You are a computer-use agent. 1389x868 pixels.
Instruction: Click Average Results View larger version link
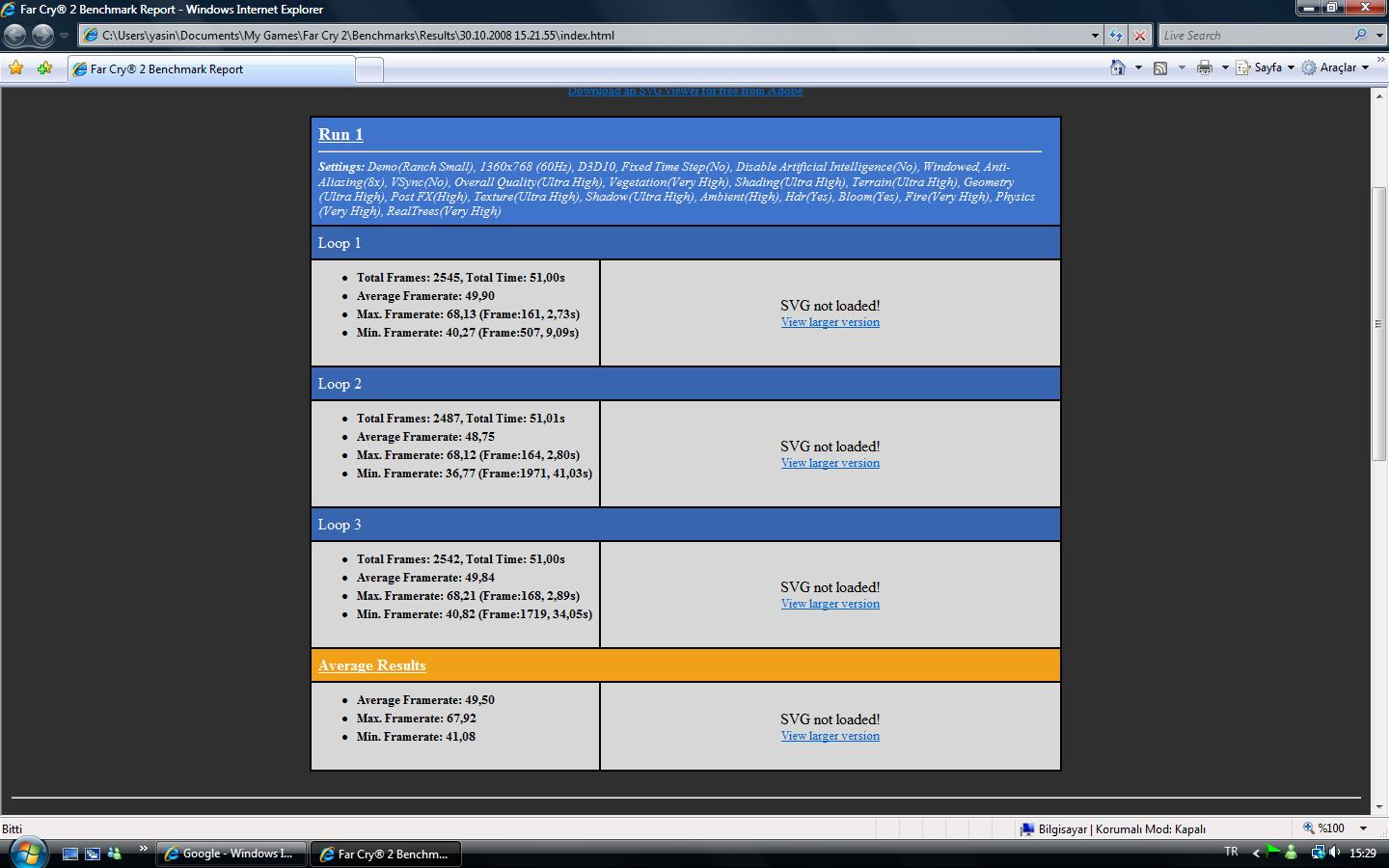(830, 736)
